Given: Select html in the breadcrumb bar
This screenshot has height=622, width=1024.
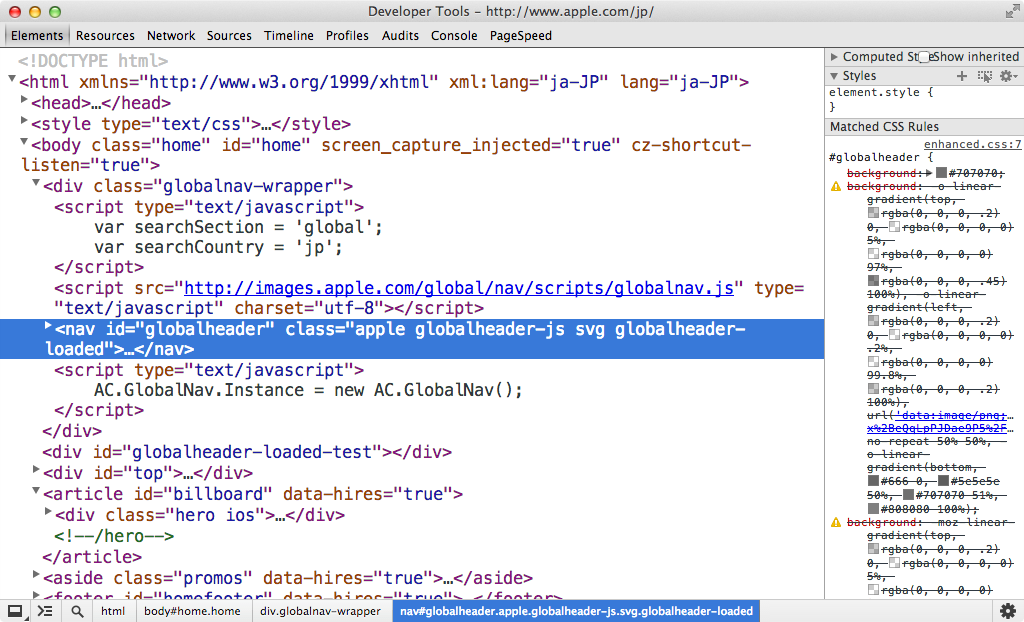Looking at the screenshot, I should pyautogui.click(x=113, y=612).
